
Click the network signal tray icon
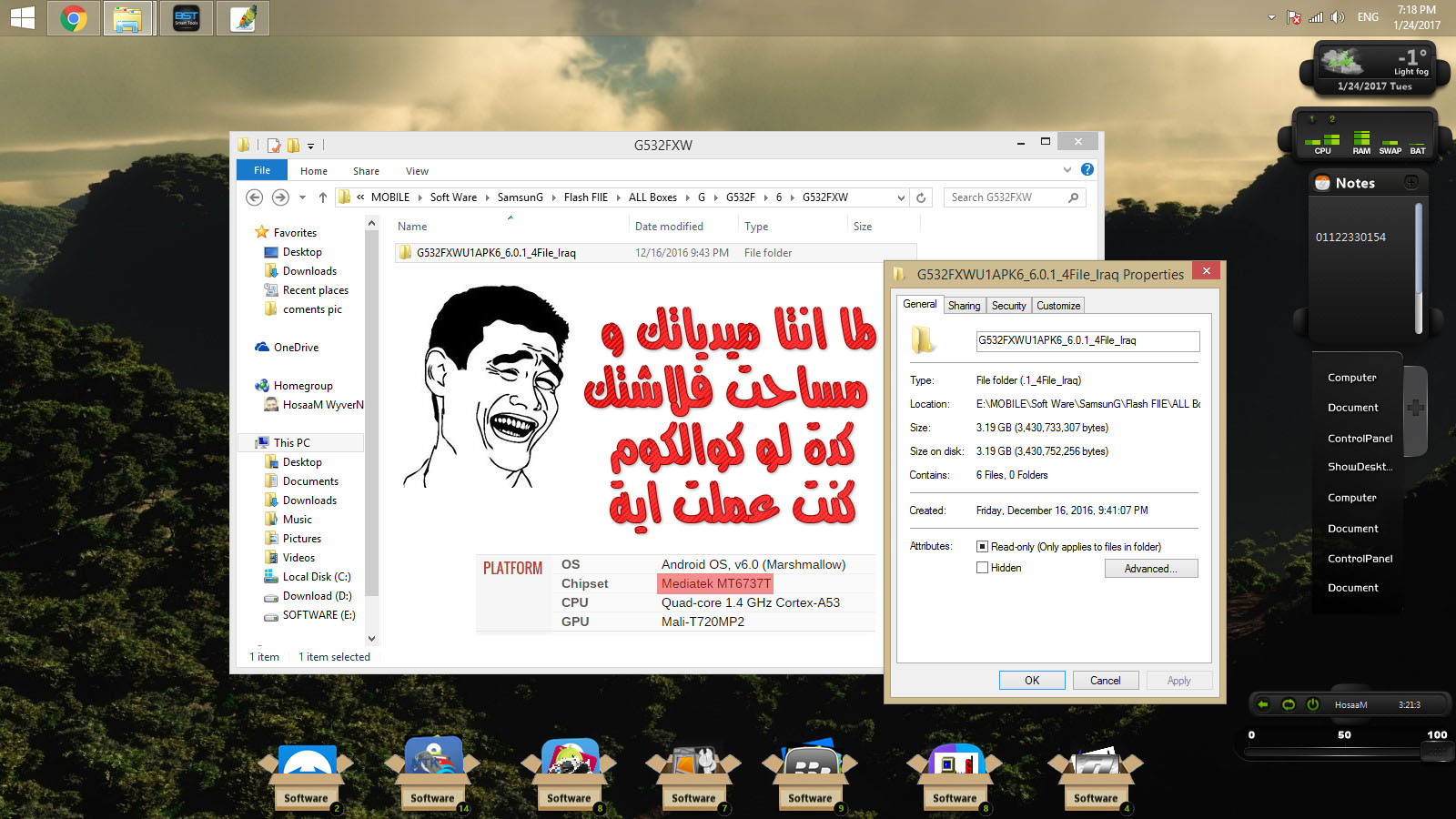click(1316, 17)
